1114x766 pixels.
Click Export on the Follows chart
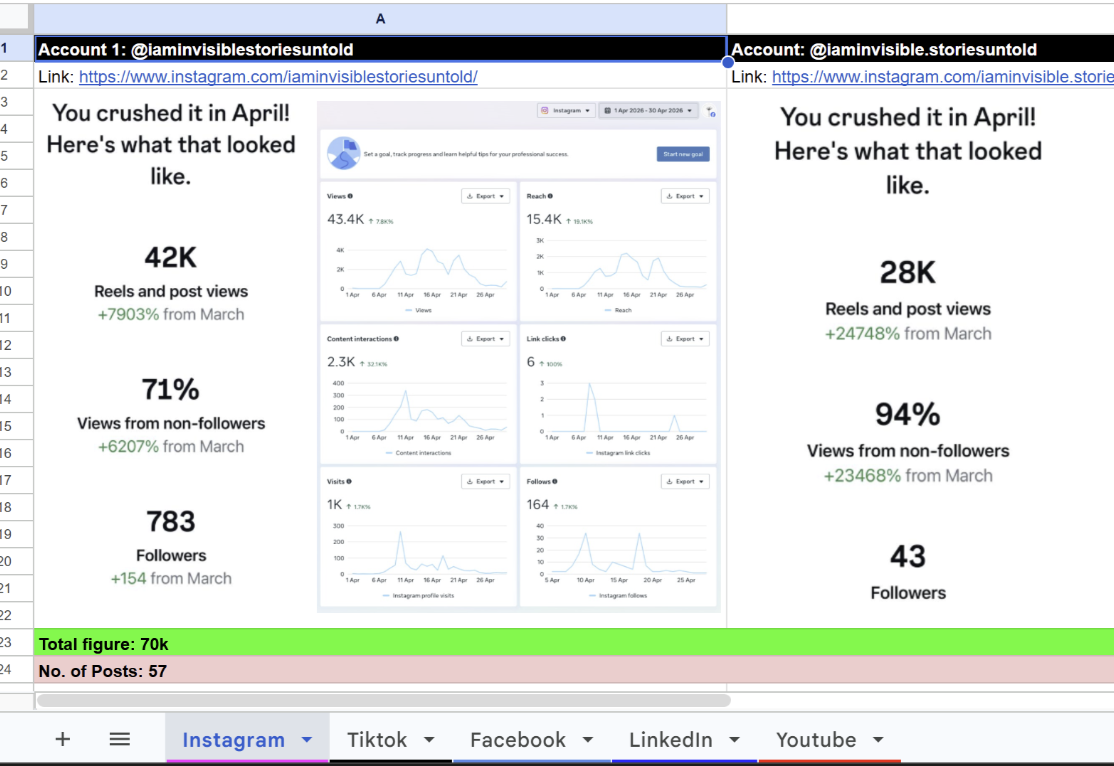click(x=685, y=482)
